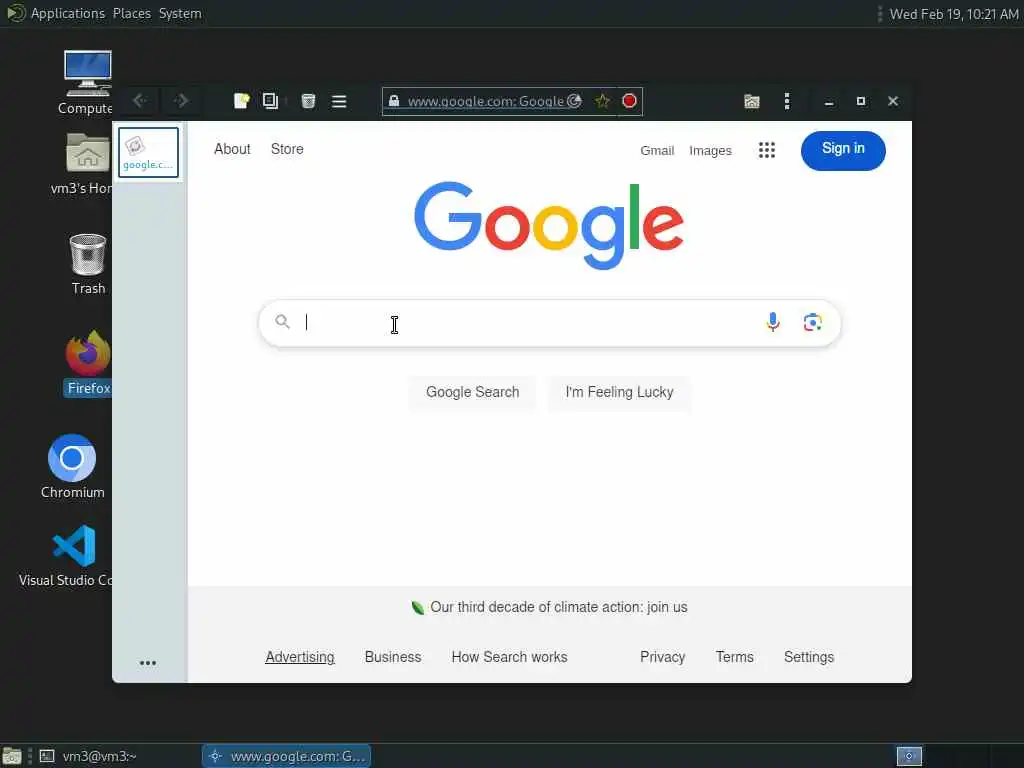
Task: Search by image with the Lens camera icon
Action: tap(812, 323)
